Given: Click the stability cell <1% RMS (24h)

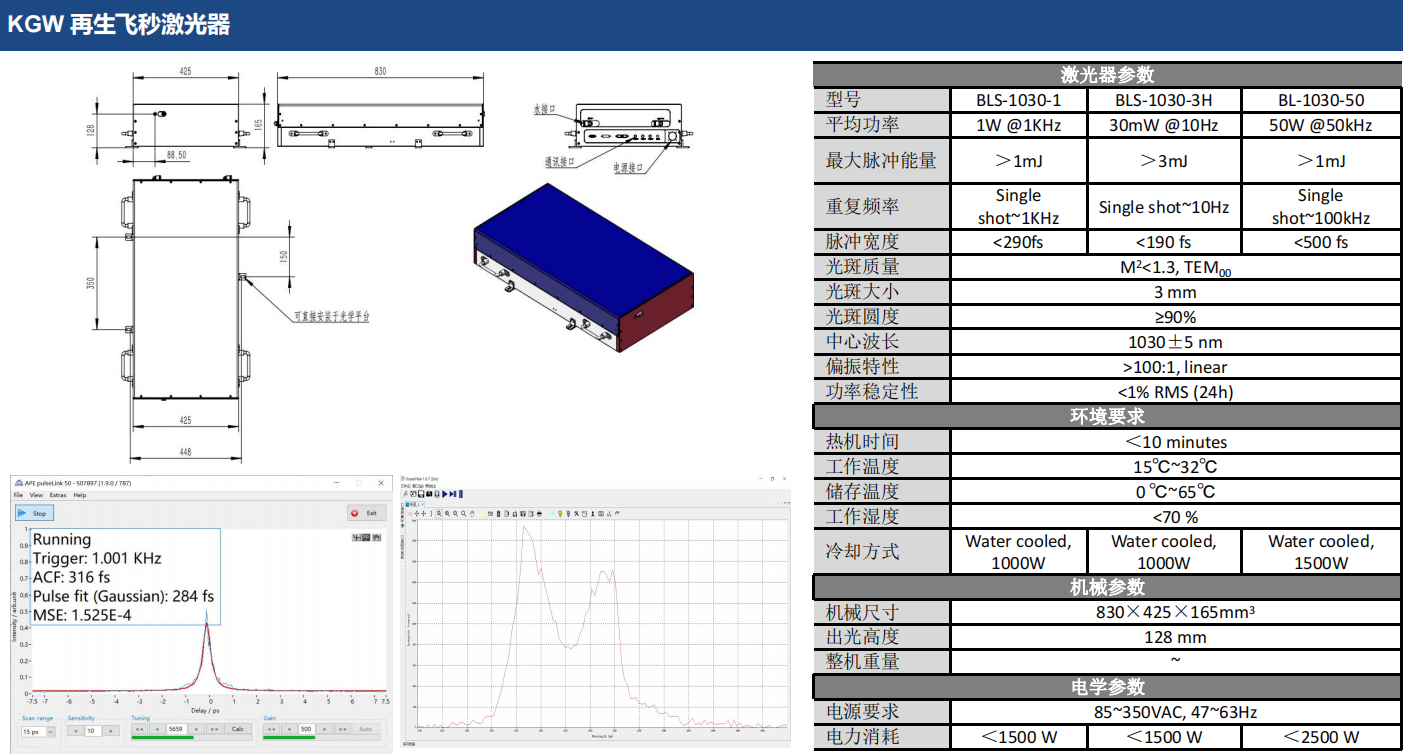Looking at the screenshot, I should pos(1175,392).
